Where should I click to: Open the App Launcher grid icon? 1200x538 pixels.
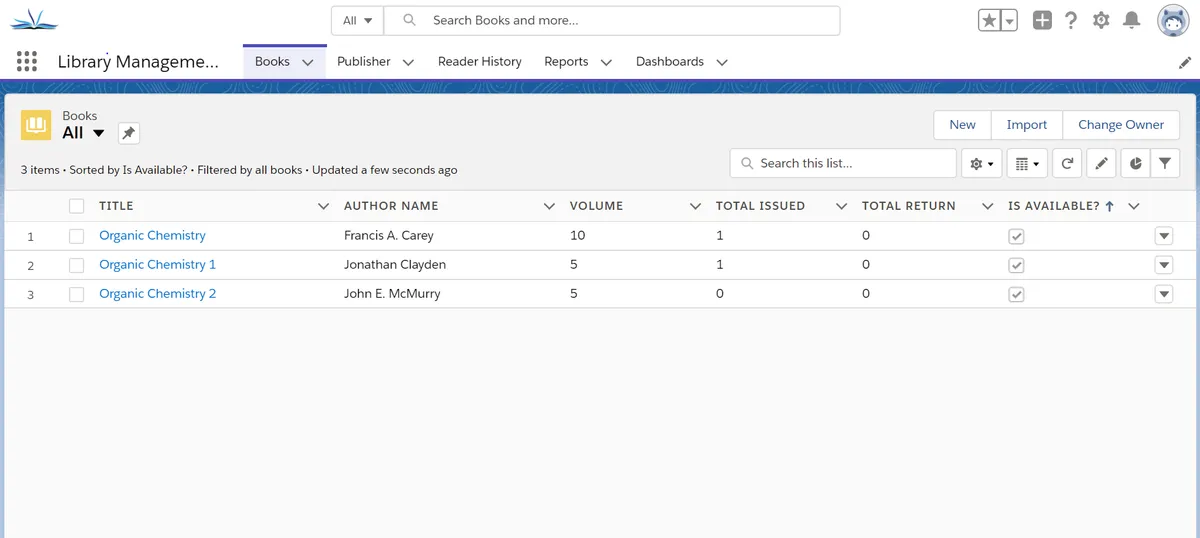[27, 62]
